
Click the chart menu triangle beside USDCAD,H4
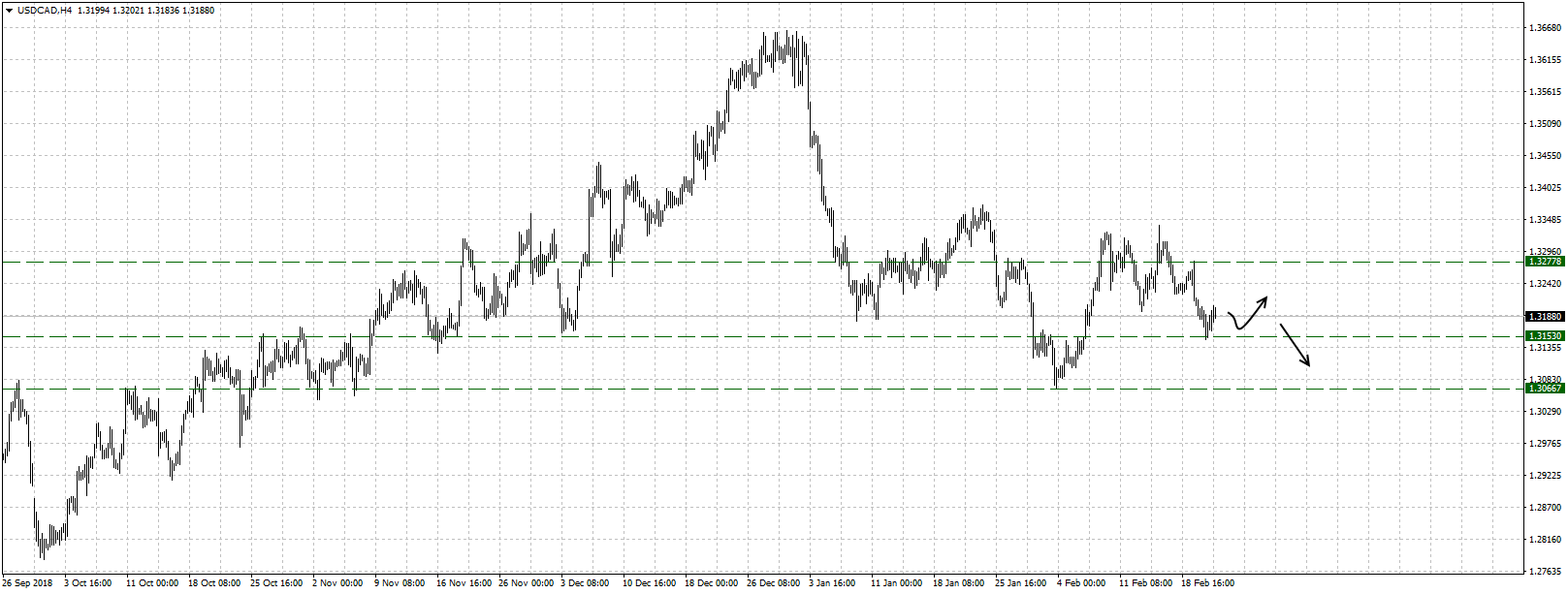(x=9, y=11)
